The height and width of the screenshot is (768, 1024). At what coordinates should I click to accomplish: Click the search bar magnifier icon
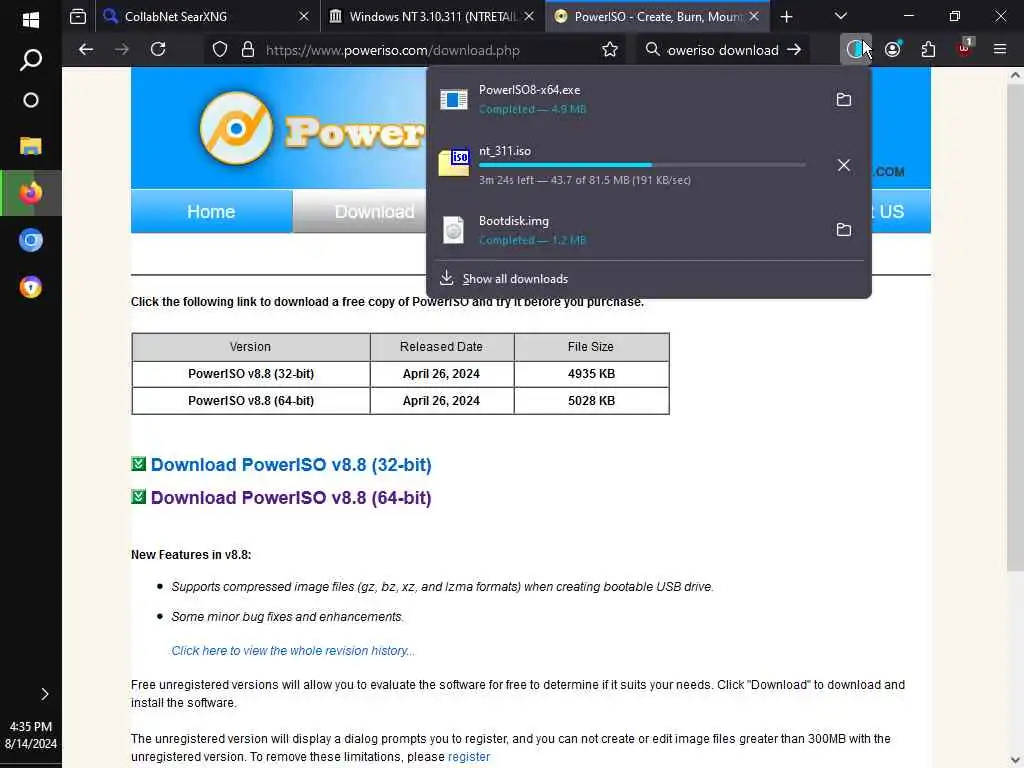pos(652,50)
